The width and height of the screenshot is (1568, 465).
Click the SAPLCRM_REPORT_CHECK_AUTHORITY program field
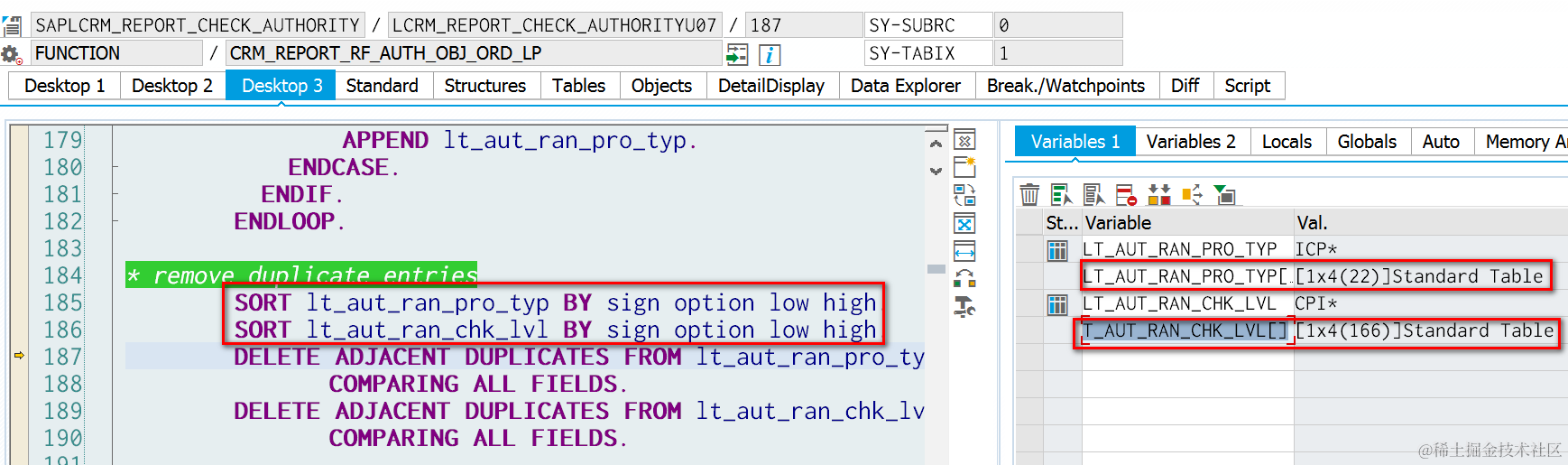(198, 25)
